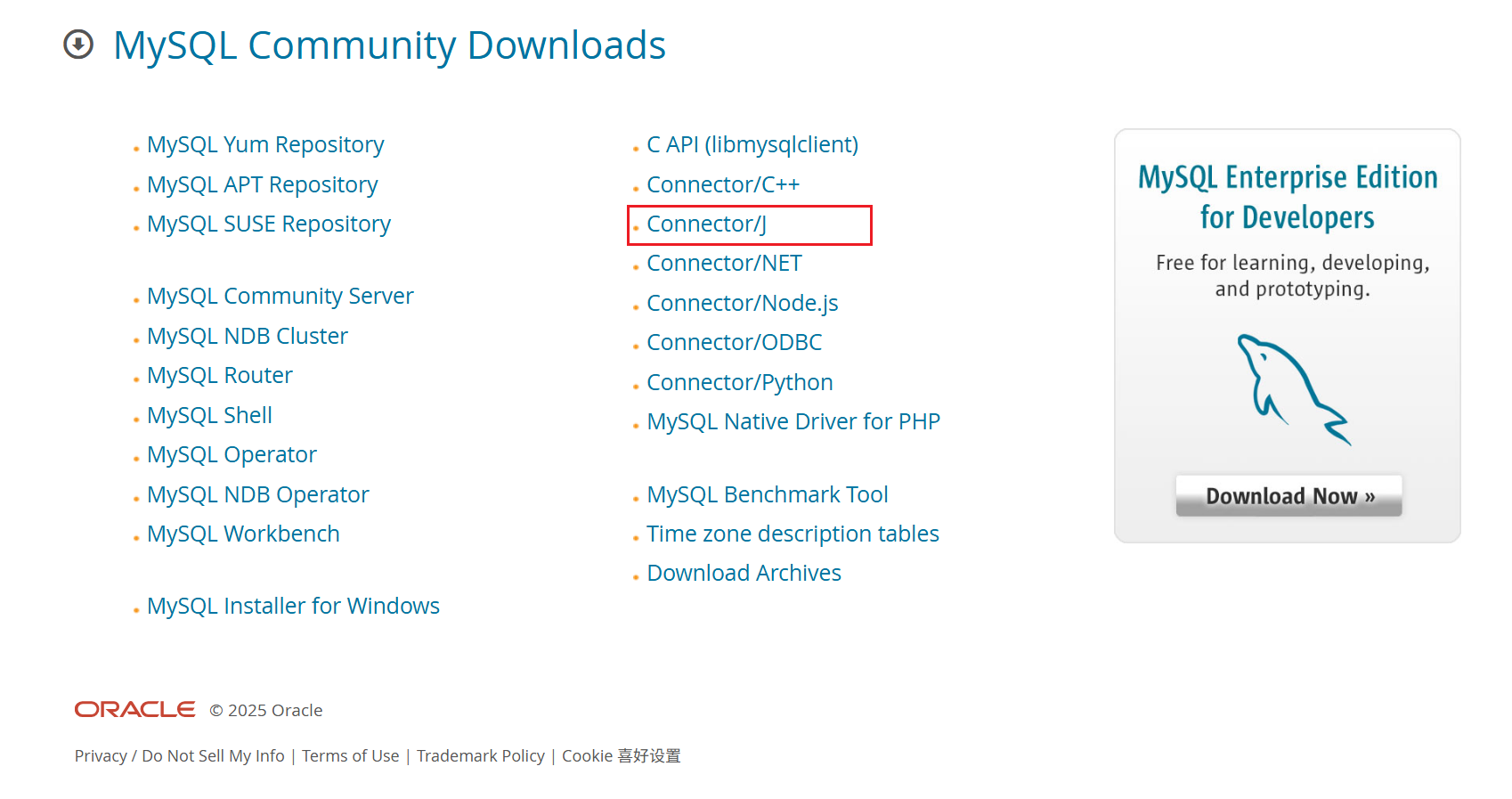Open MySQL Shell link
This screenshot has width=1512, height=799.
click(210, 415)
